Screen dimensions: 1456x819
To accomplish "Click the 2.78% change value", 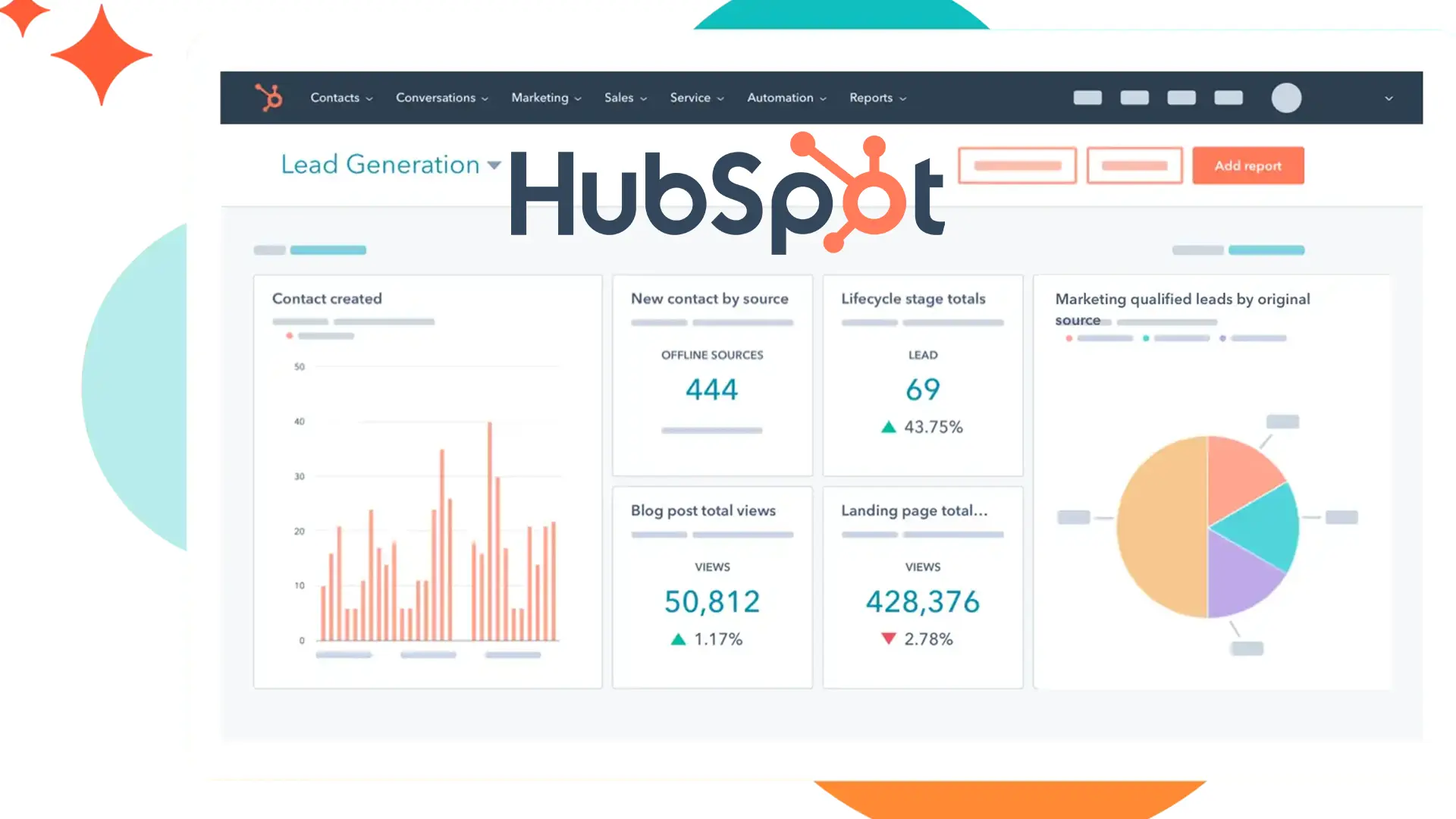I will click(x=928, y=639).
